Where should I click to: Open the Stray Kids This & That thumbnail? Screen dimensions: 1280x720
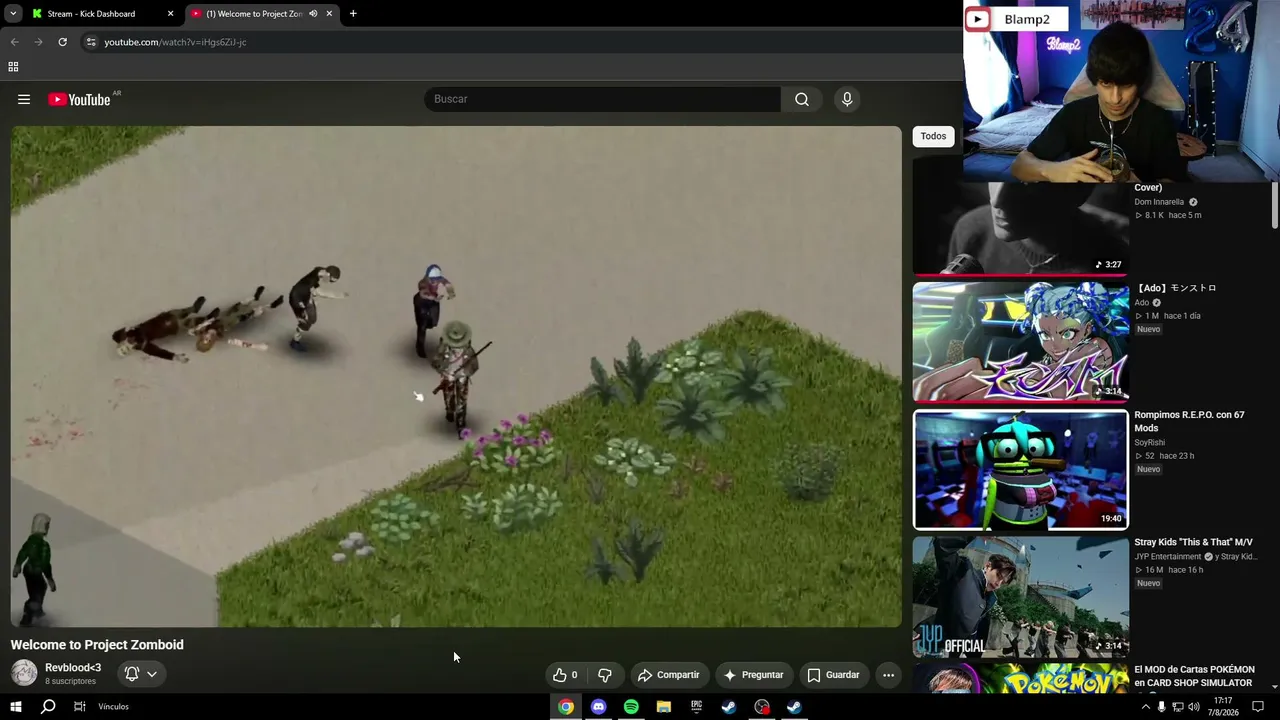[1020, 596]
